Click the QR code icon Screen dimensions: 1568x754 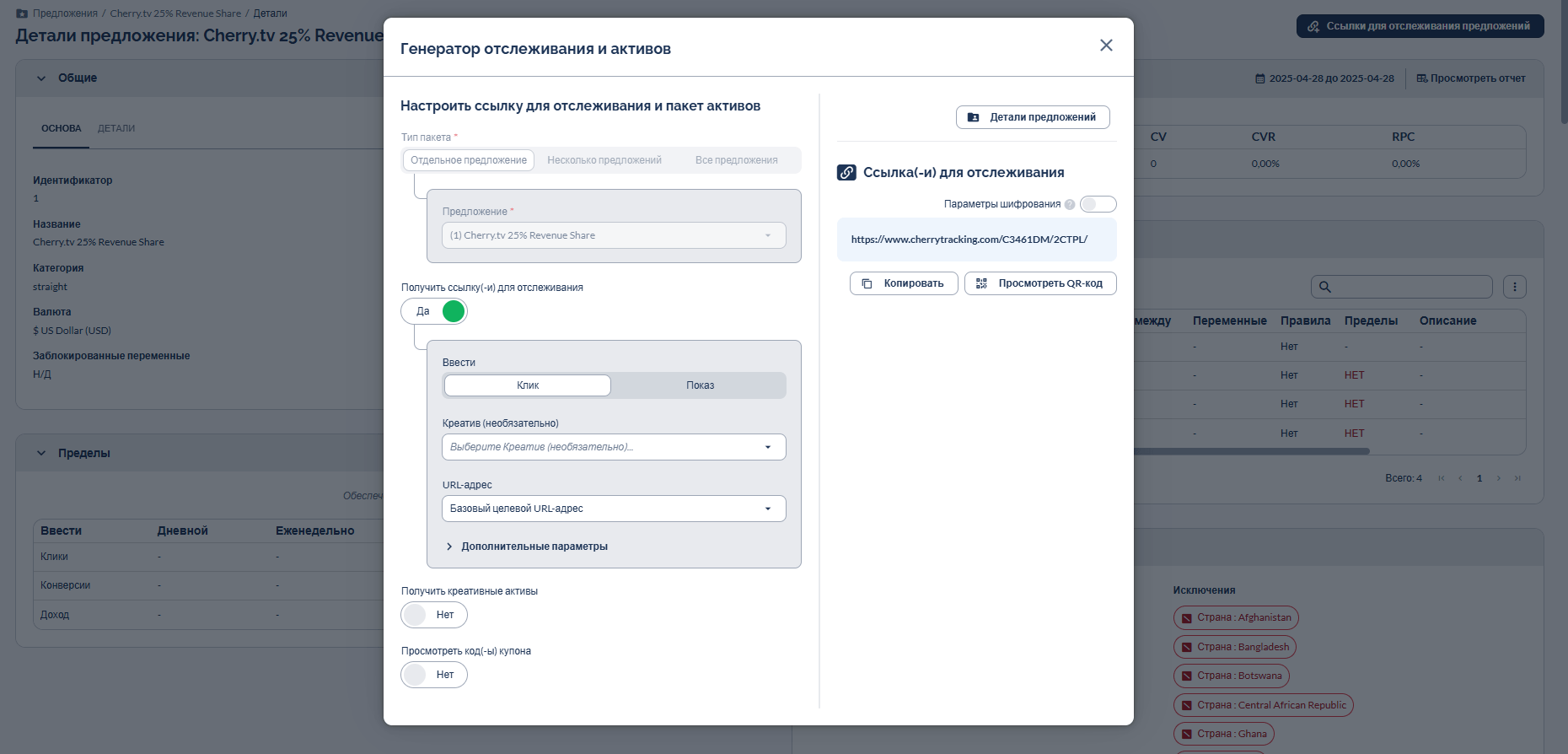click(981, 283)
